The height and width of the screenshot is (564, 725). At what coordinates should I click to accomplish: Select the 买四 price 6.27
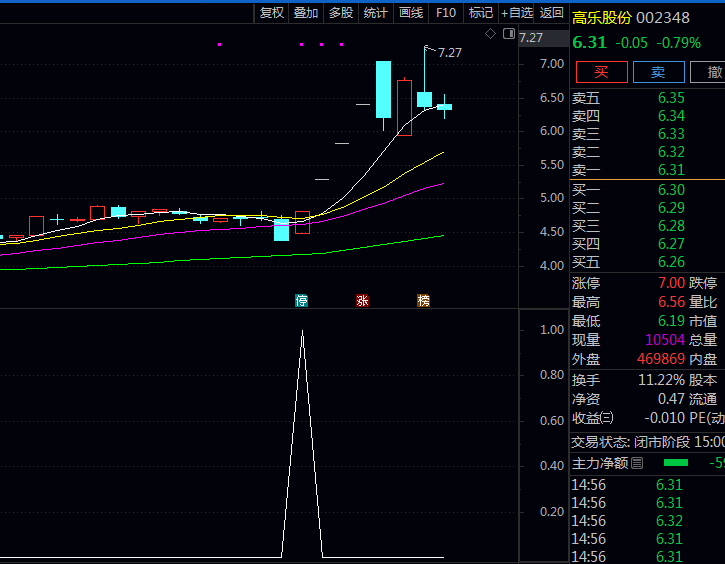[x=671, y=244]
